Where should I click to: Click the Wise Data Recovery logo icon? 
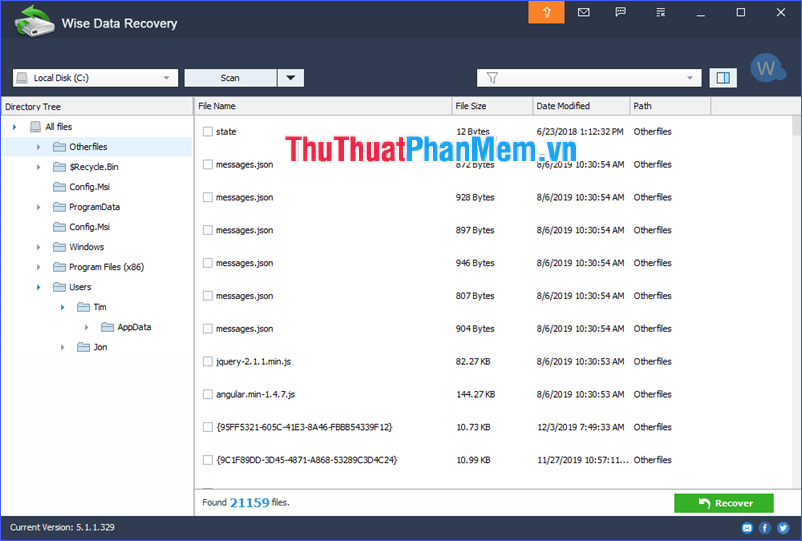pyautogui.click(x=34, y=21)
